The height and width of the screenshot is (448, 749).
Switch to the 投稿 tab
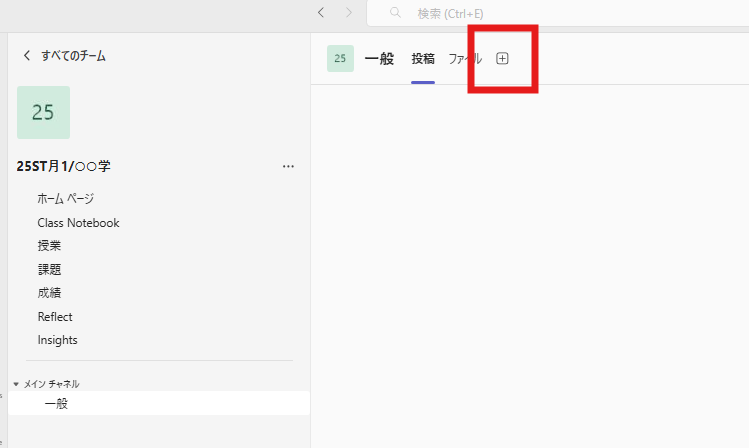[x=423, y=59]
